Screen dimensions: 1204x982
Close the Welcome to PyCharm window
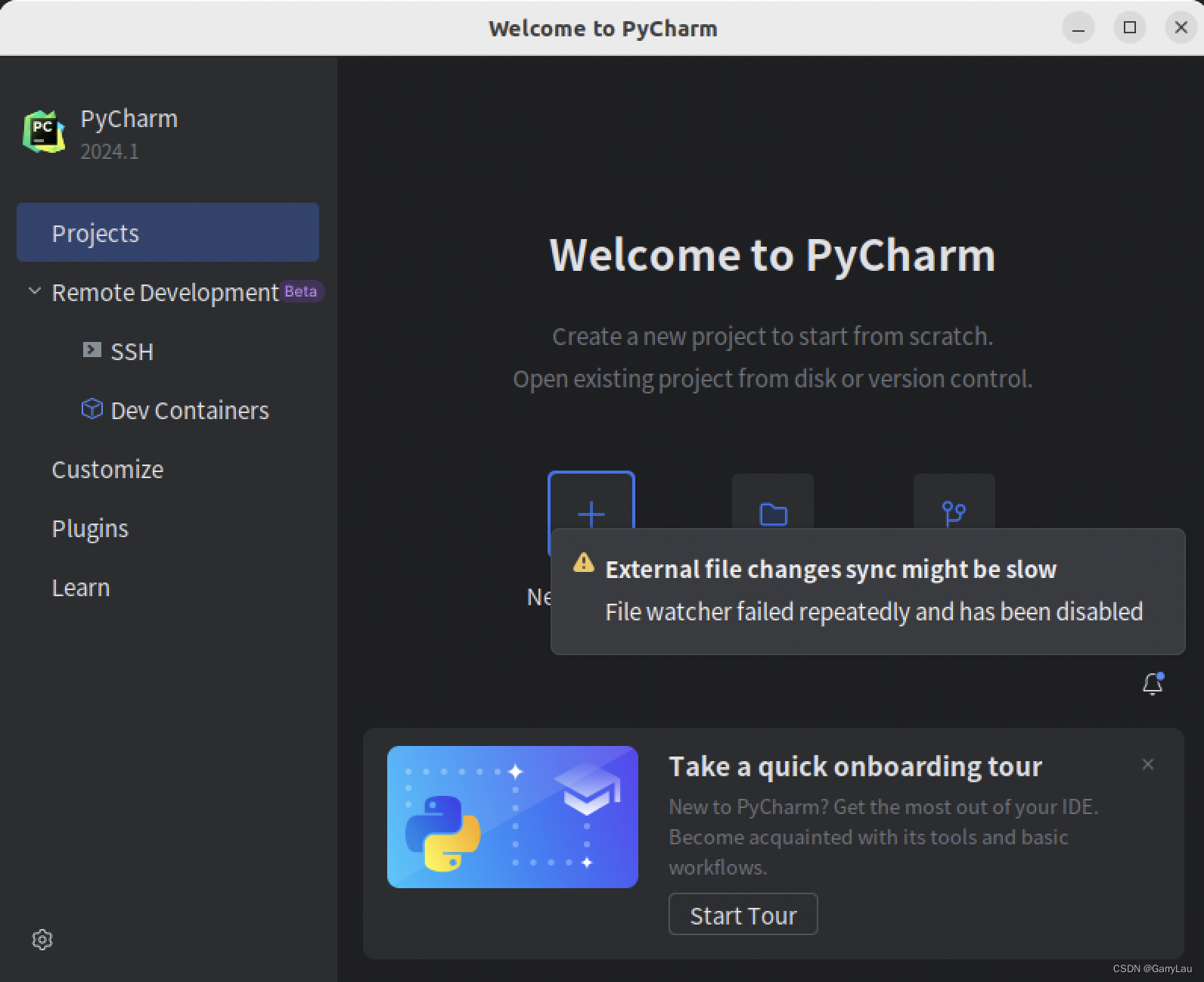[1181, 28]
